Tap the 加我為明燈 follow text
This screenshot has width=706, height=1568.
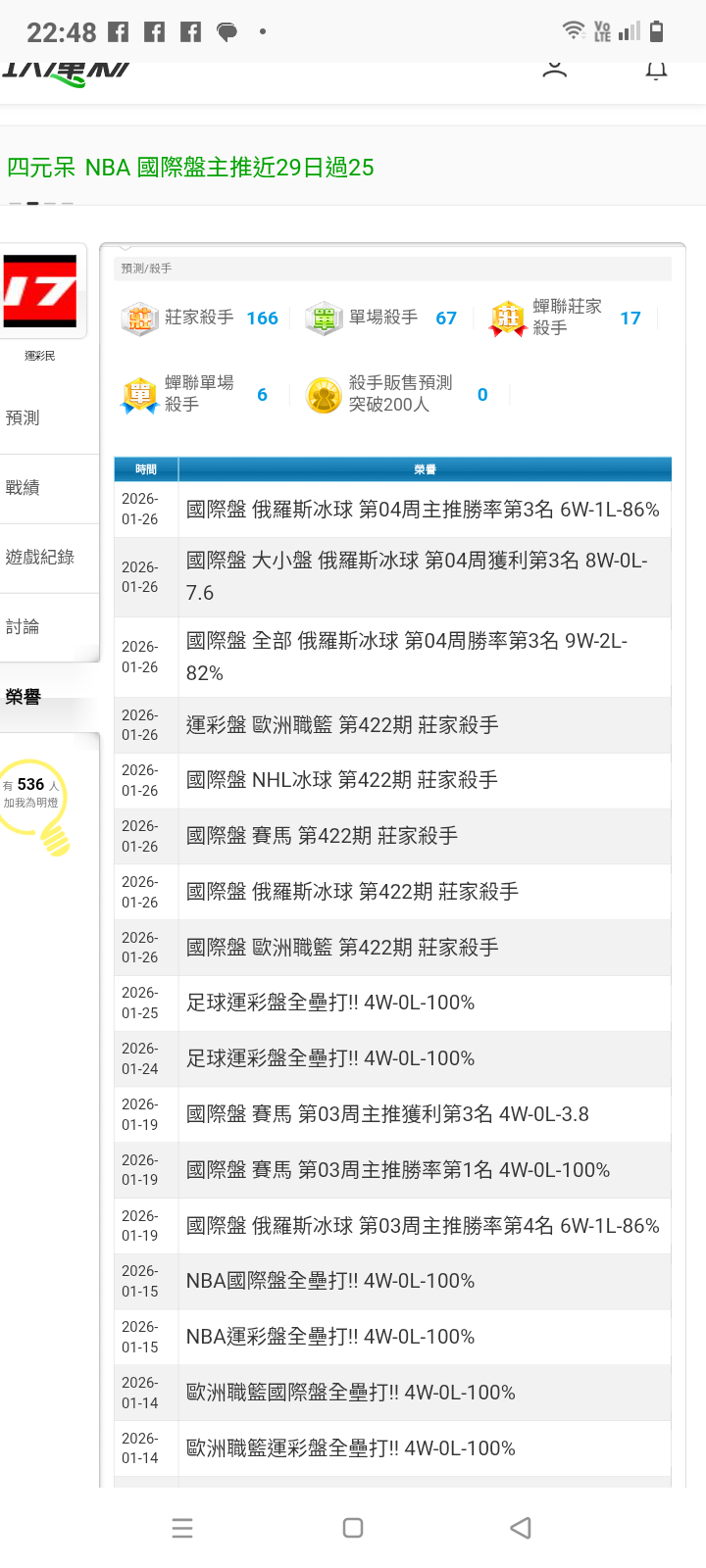tap(30, 803)
